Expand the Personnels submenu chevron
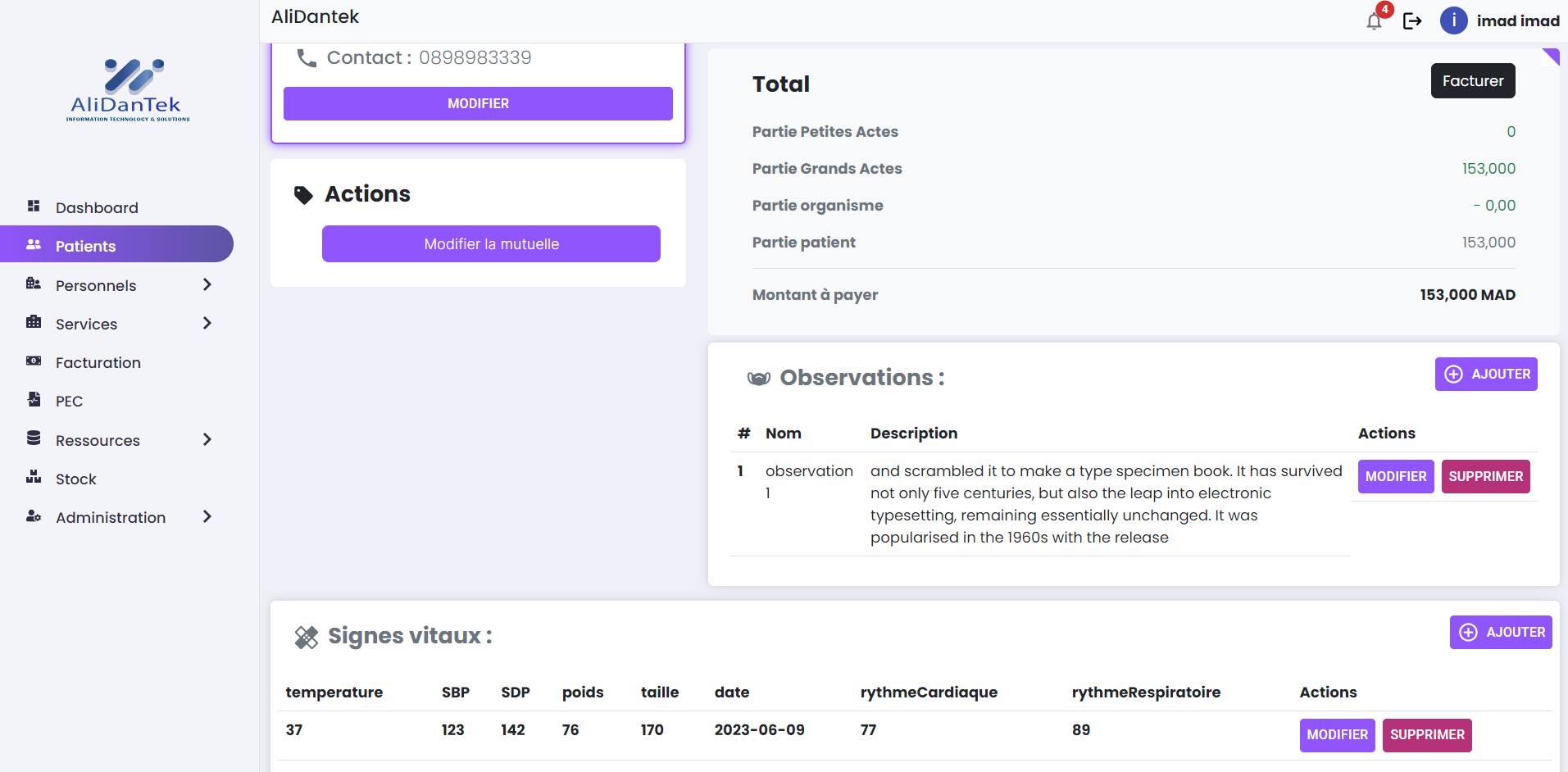 (x=207, y=284)
